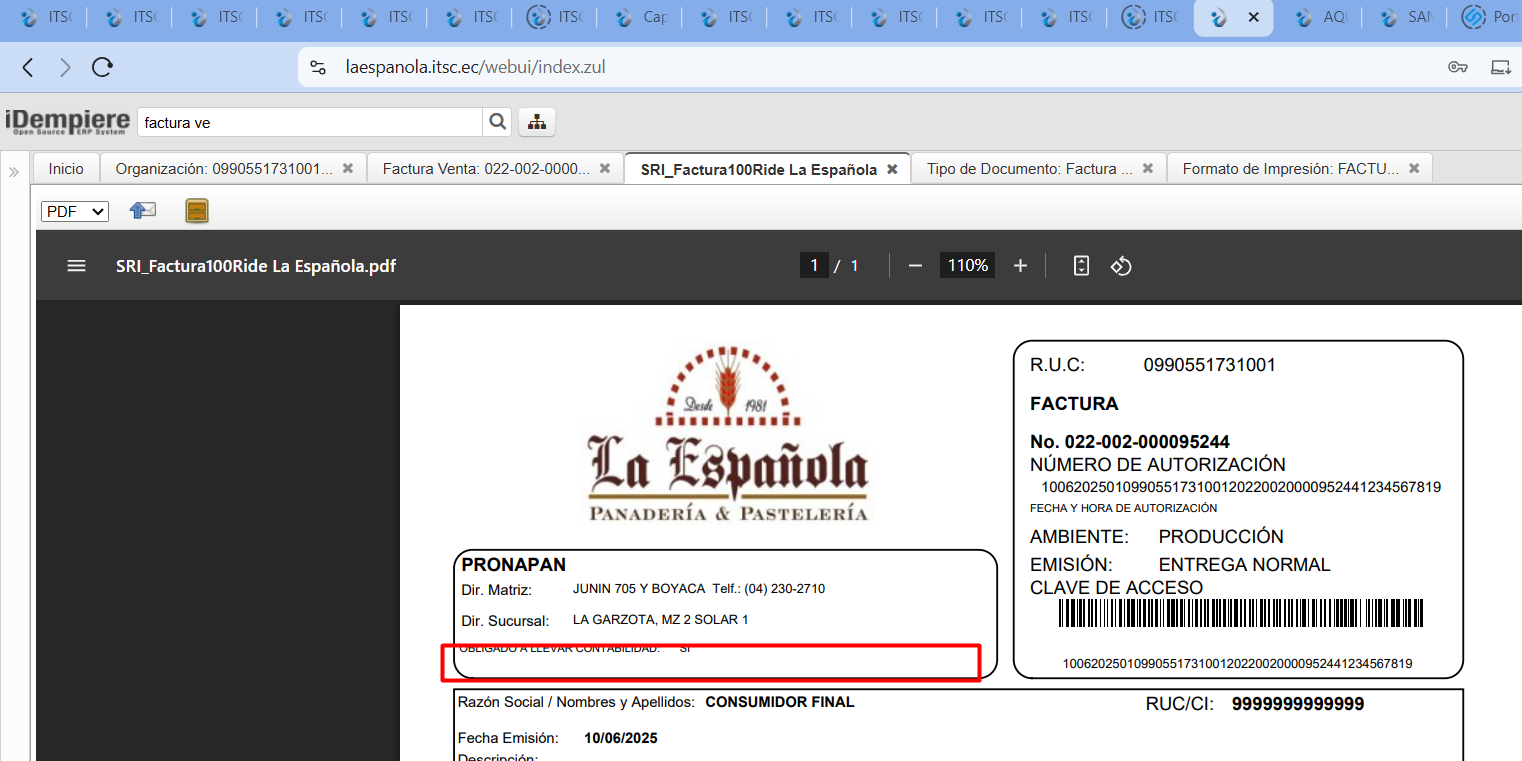Zoom out the PDF with minus
The width and height of the screenshot is (1522, 761).
tap(914, 266)
